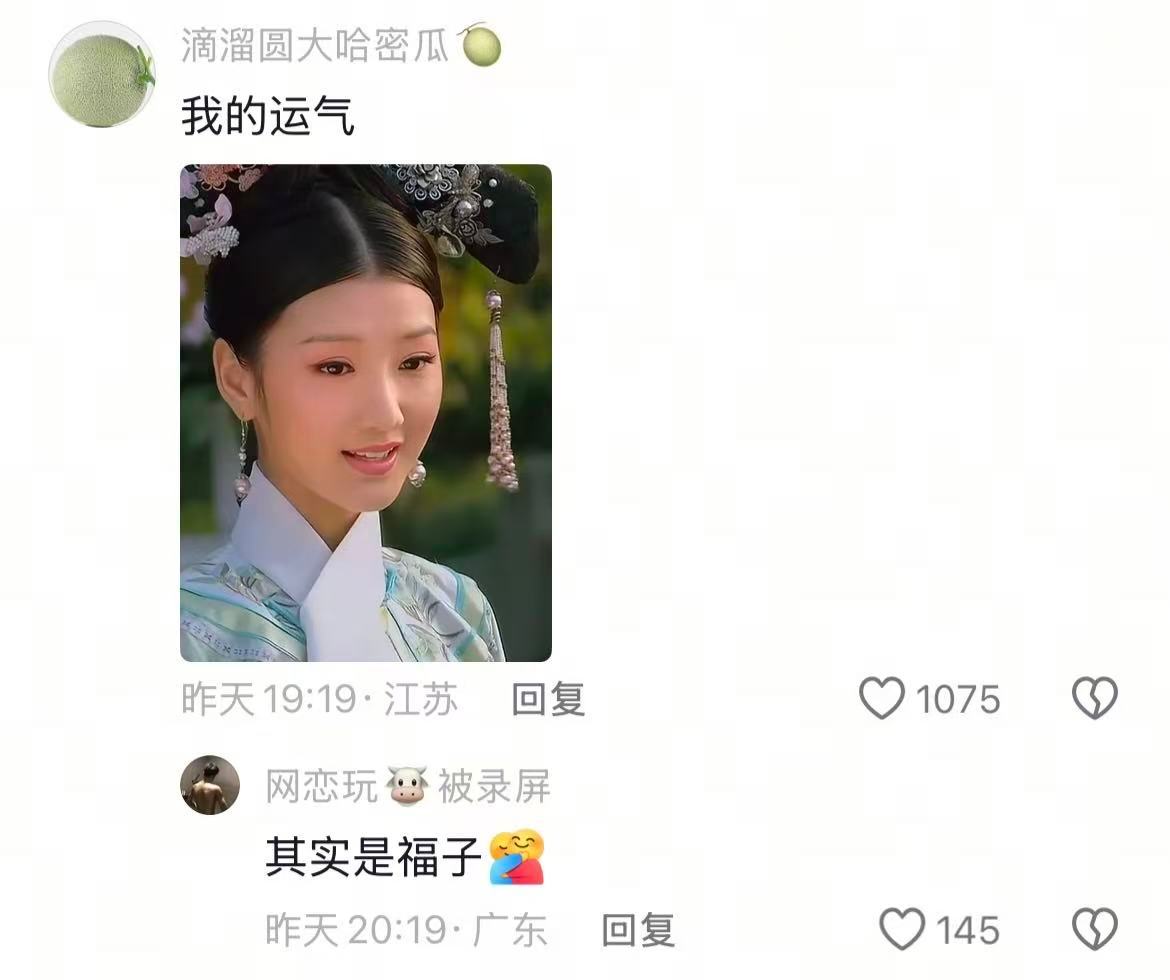Open username 网恋玩被录屏 profile
Viewport: 1170px width, 980px height.
click(408, 786)
